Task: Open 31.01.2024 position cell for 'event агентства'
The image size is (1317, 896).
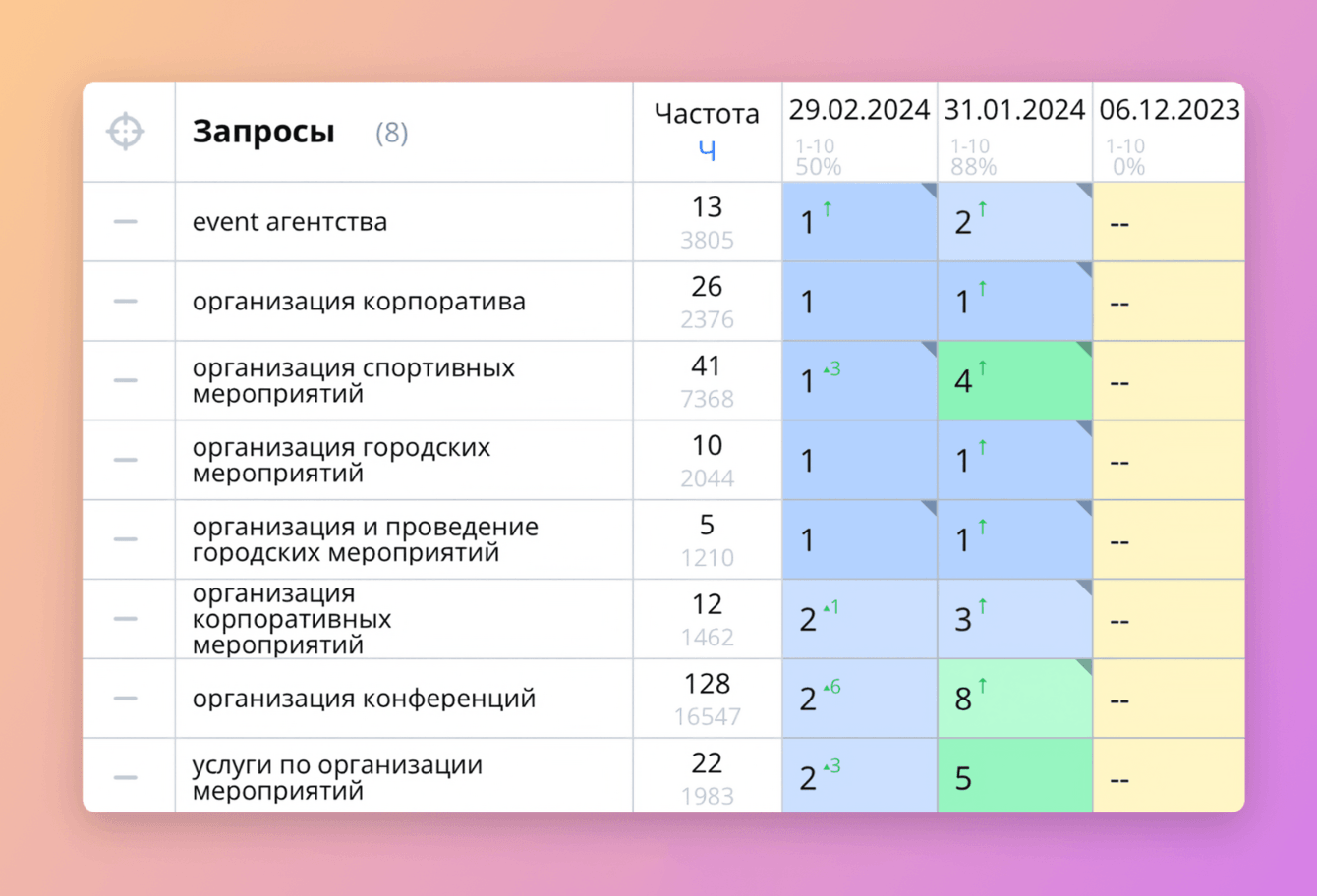Action: (1015, 222)
